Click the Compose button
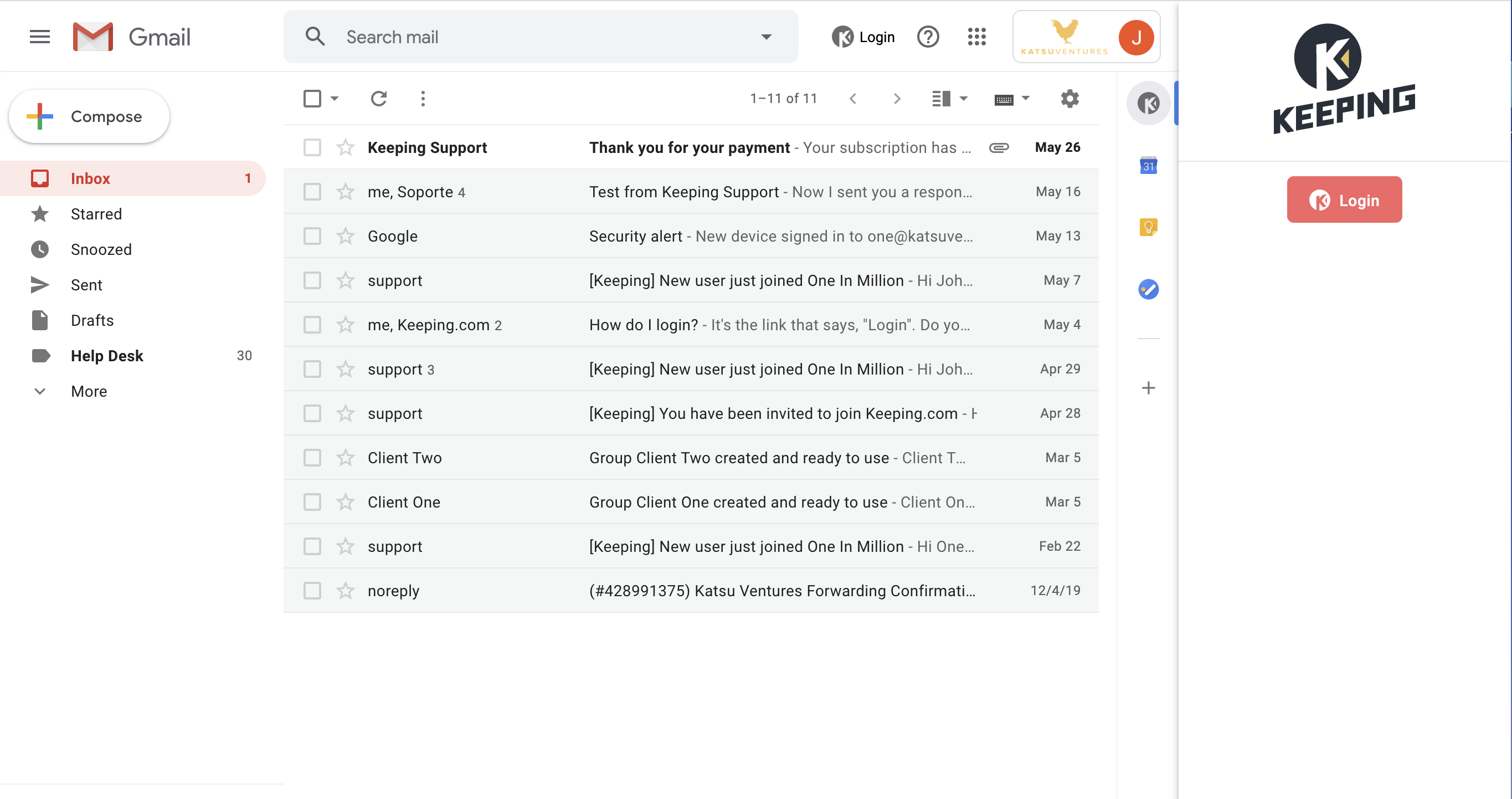Screen dimensions: 1512x799 click(x=89, y=116)
